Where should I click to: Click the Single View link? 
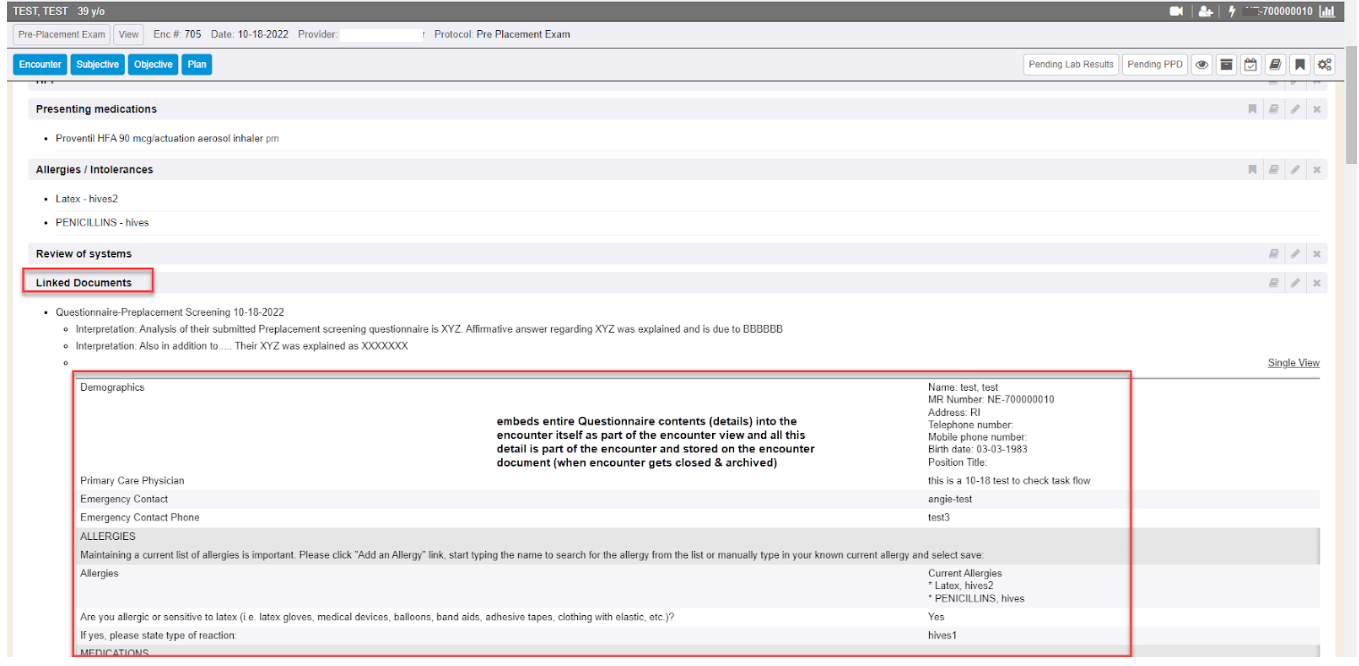coord(1293,363)
